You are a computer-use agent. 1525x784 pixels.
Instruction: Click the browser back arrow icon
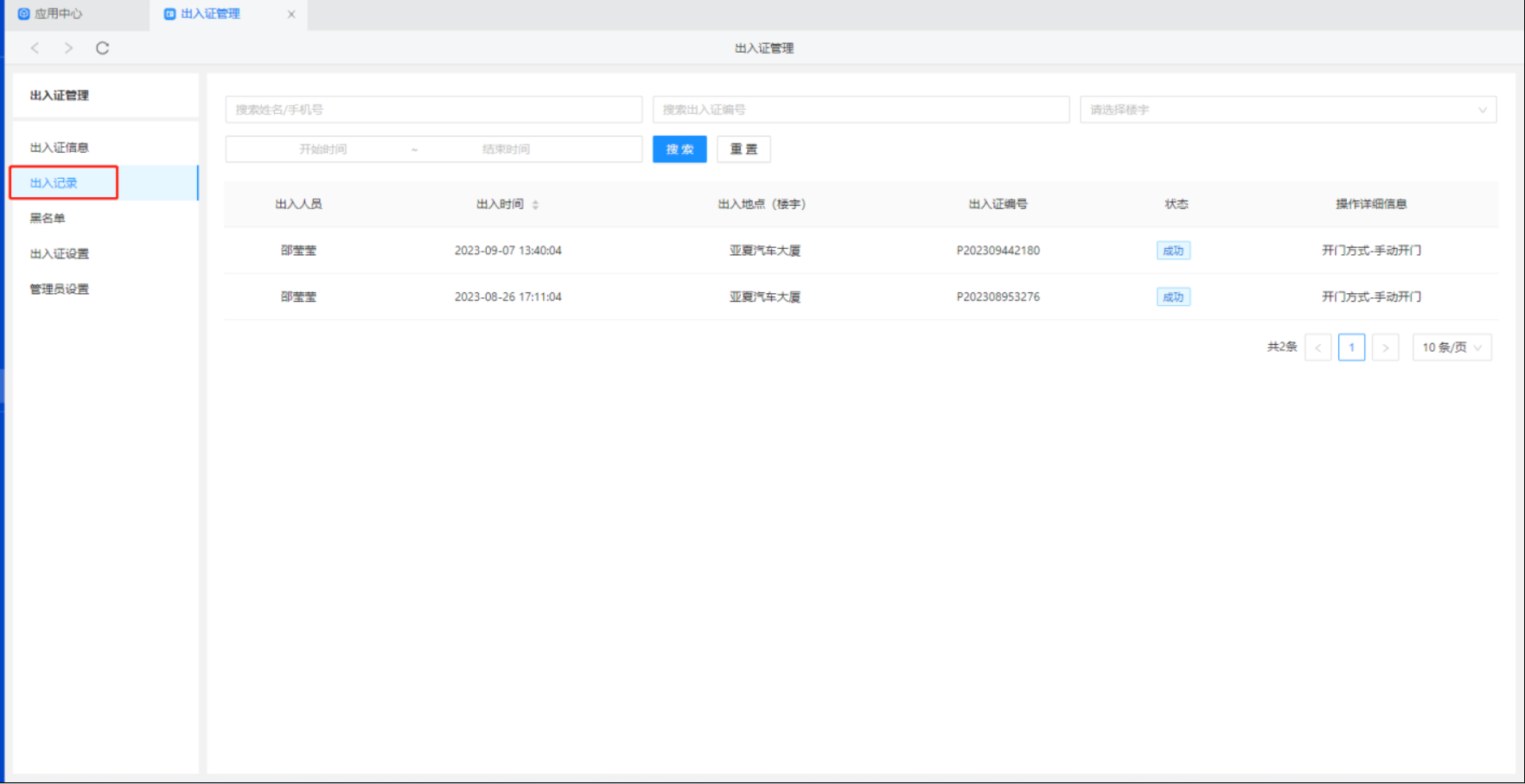coord(35,48)
